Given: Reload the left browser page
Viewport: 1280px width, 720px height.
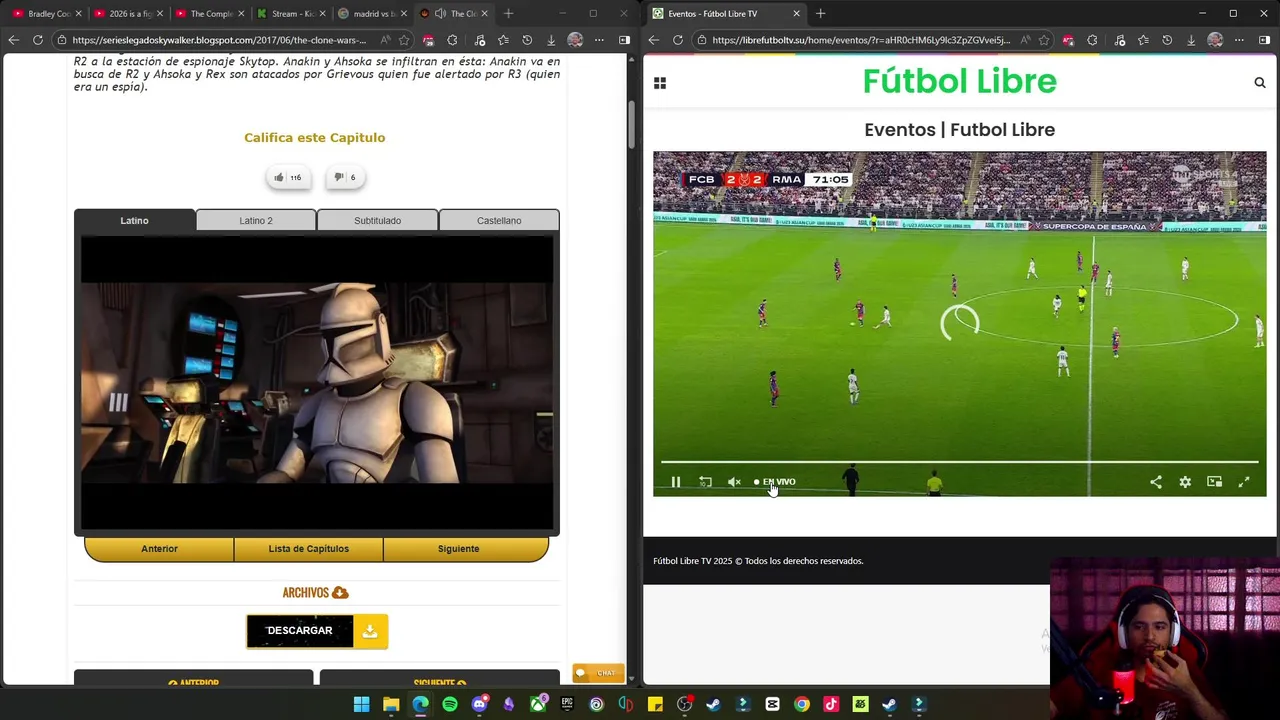Looking at the screenshot, I should (x=37, y=40).
